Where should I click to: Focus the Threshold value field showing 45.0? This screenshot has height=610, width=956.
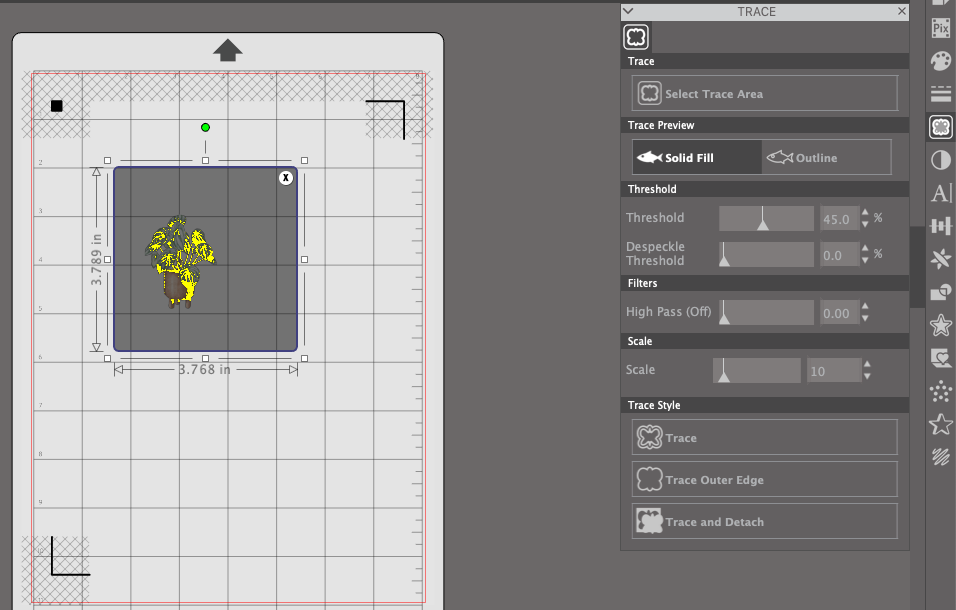click(839, 219)
